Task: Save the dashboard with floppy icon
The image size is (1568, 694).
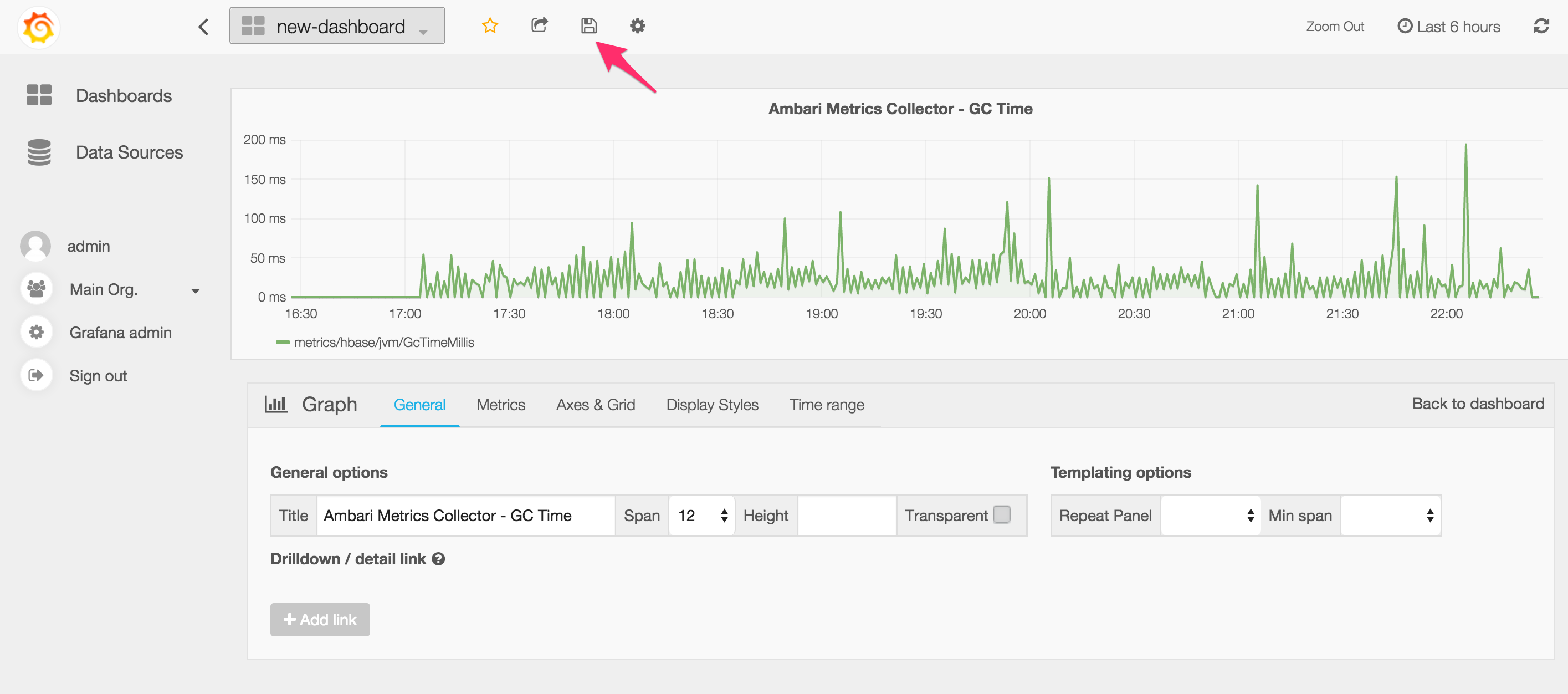Action: point(588,25)
